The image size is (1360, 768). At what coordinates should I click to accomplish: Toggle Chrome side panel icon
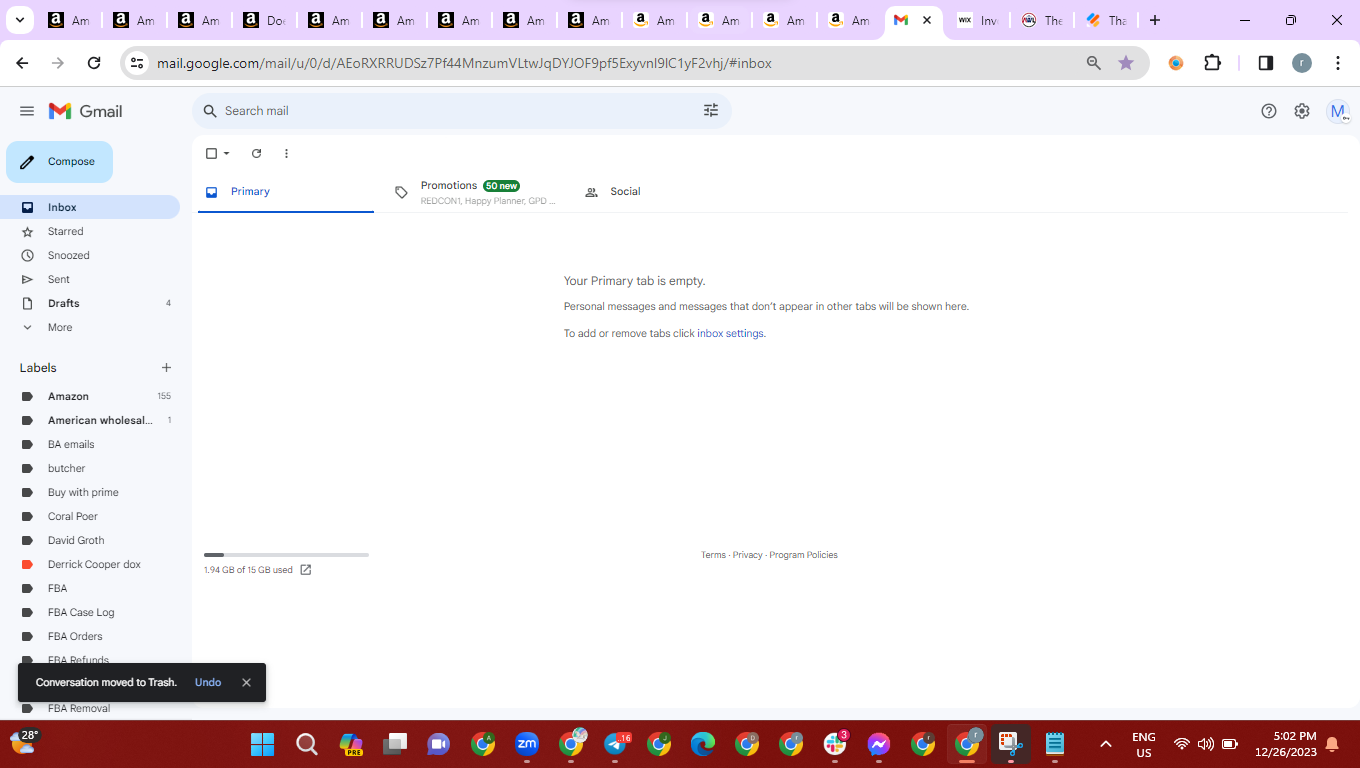pos(1265,63)
